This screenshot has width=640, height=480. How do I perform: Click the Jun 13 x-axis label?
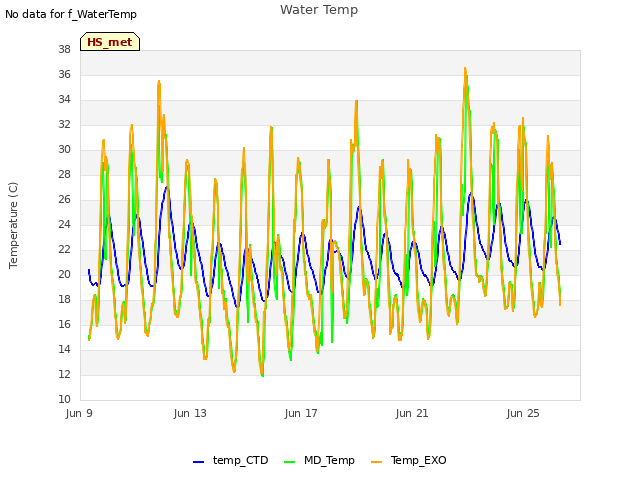190,413
